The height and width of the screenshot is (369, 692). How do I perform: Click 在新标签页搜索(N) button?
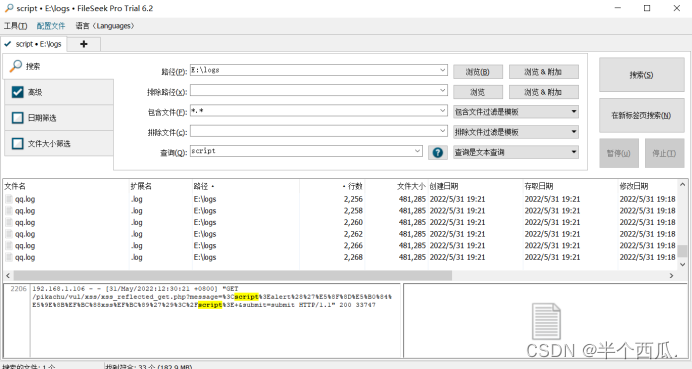pyautogui.click(x=641, y=115)
